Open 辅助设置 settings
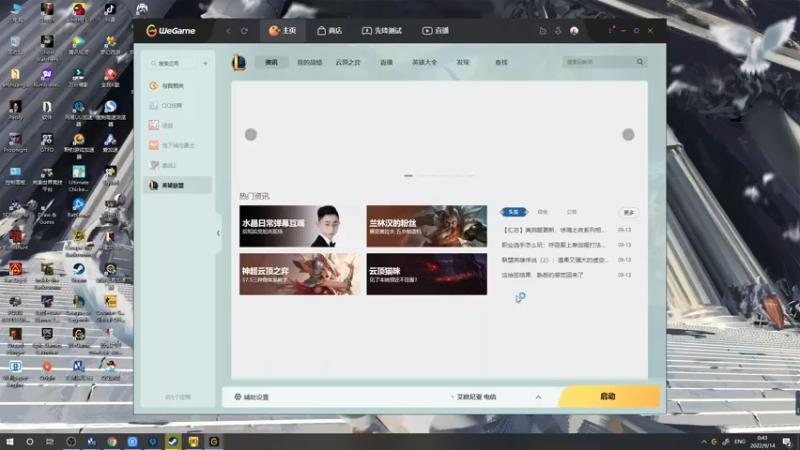800x450 pixels. [x=252, y=397]
